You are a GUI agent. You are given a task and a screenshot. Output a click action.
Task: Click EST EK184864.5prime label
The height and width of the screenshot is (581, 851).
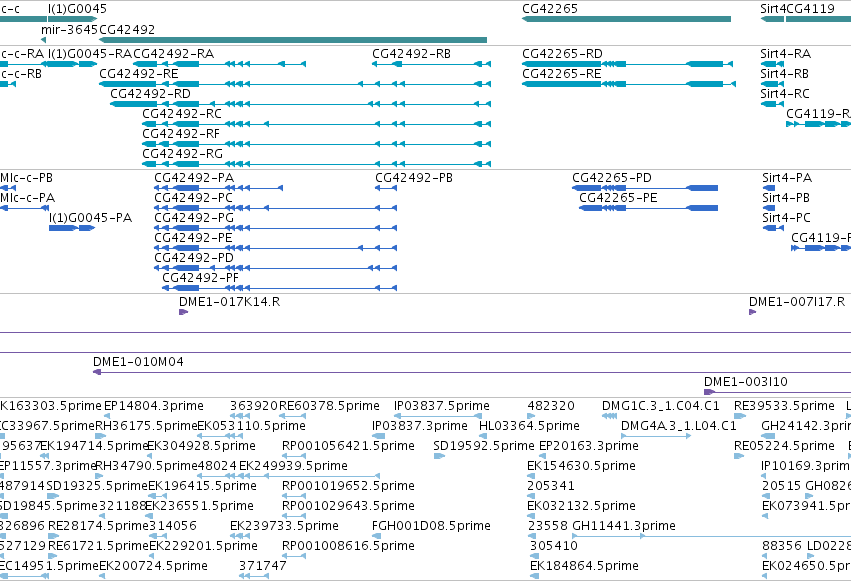click(x=585, y=566)
